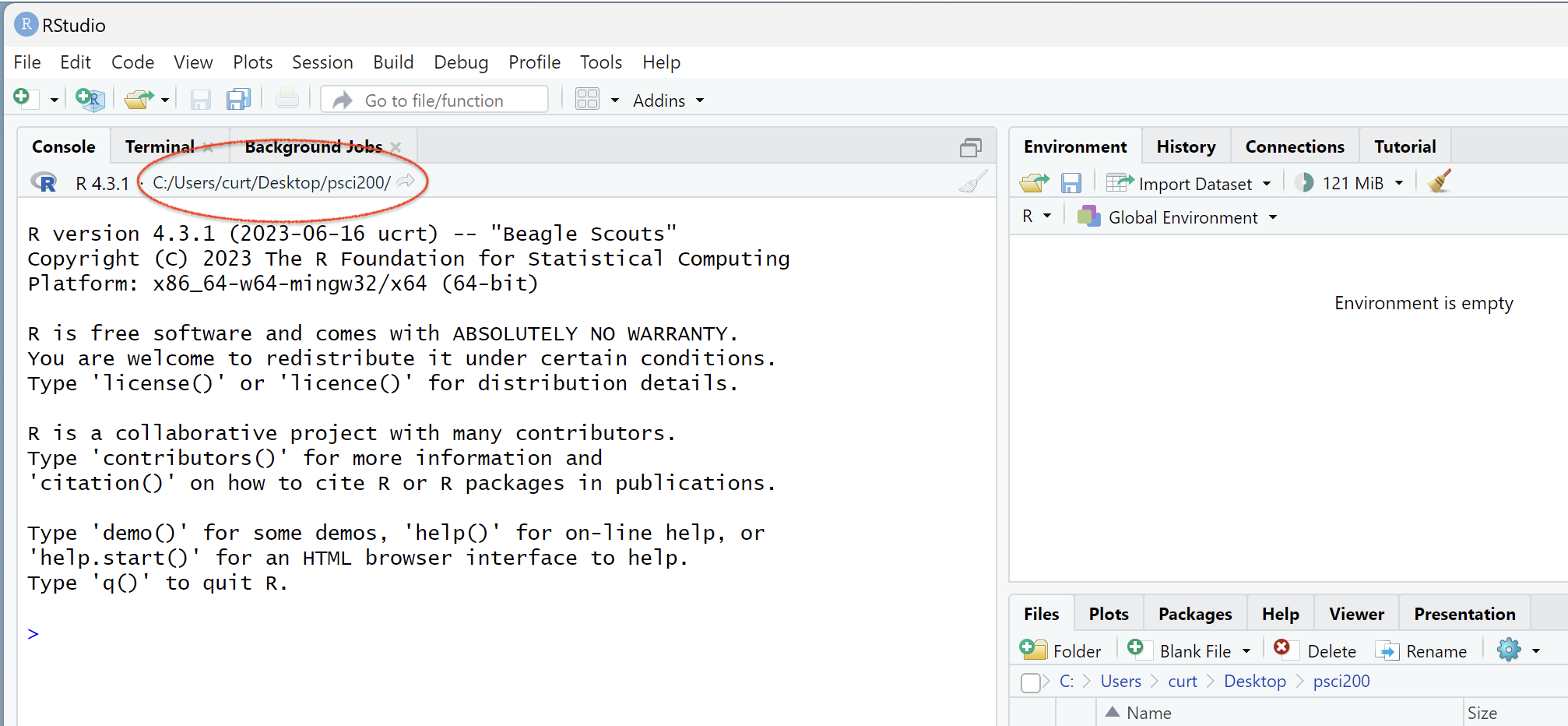Click the Print document icon

(x=287, y=99)
